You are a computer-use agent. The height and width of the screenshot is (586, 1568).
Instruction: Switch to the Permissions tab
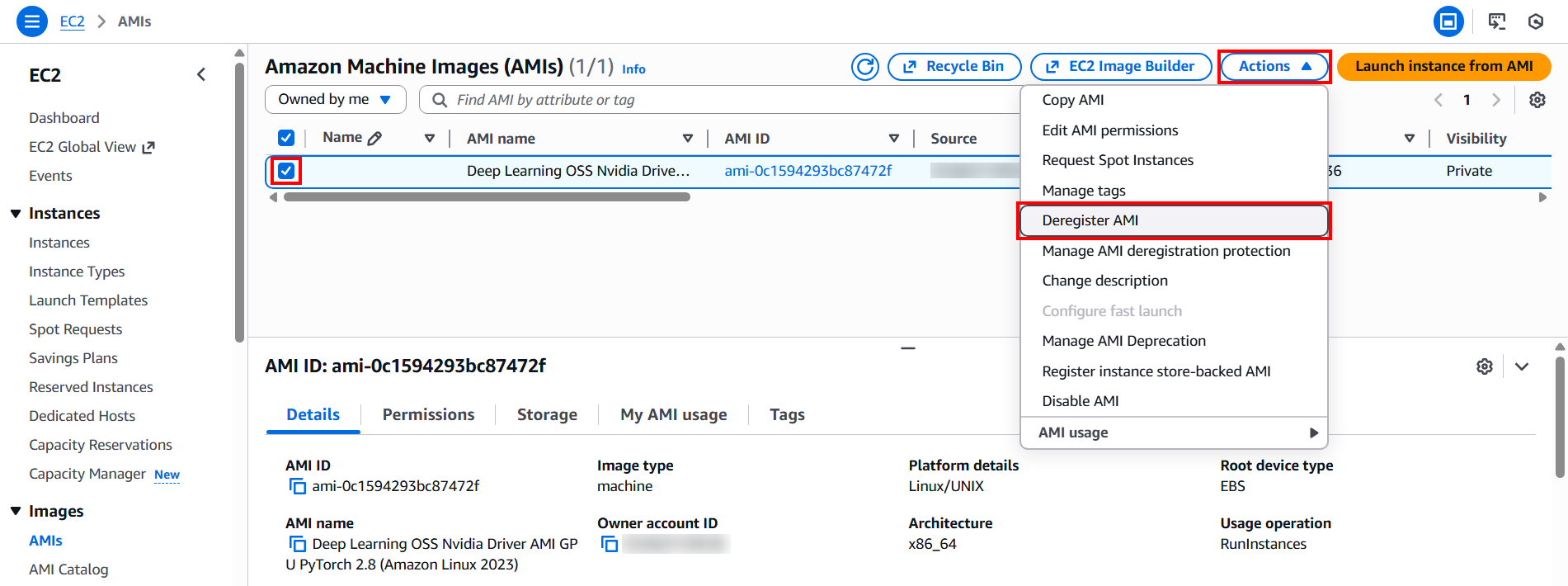[428, 414]
